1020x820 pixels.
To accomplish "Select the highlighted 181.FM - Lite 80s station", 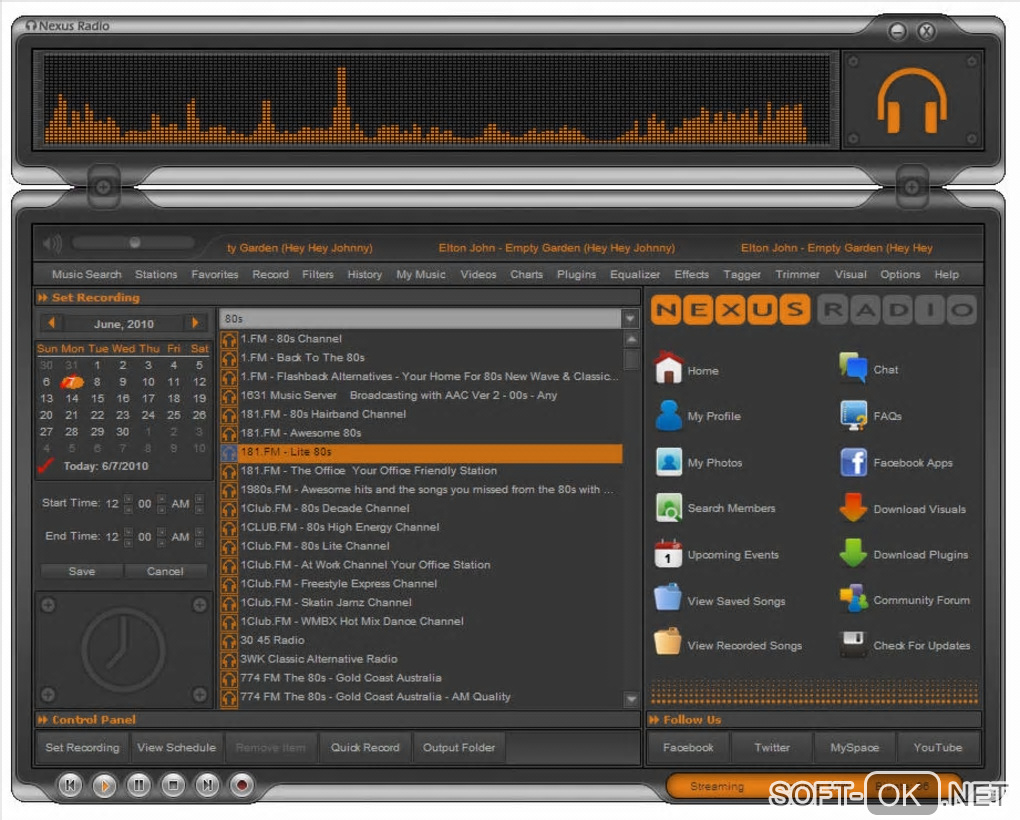I will coord(421,452).
